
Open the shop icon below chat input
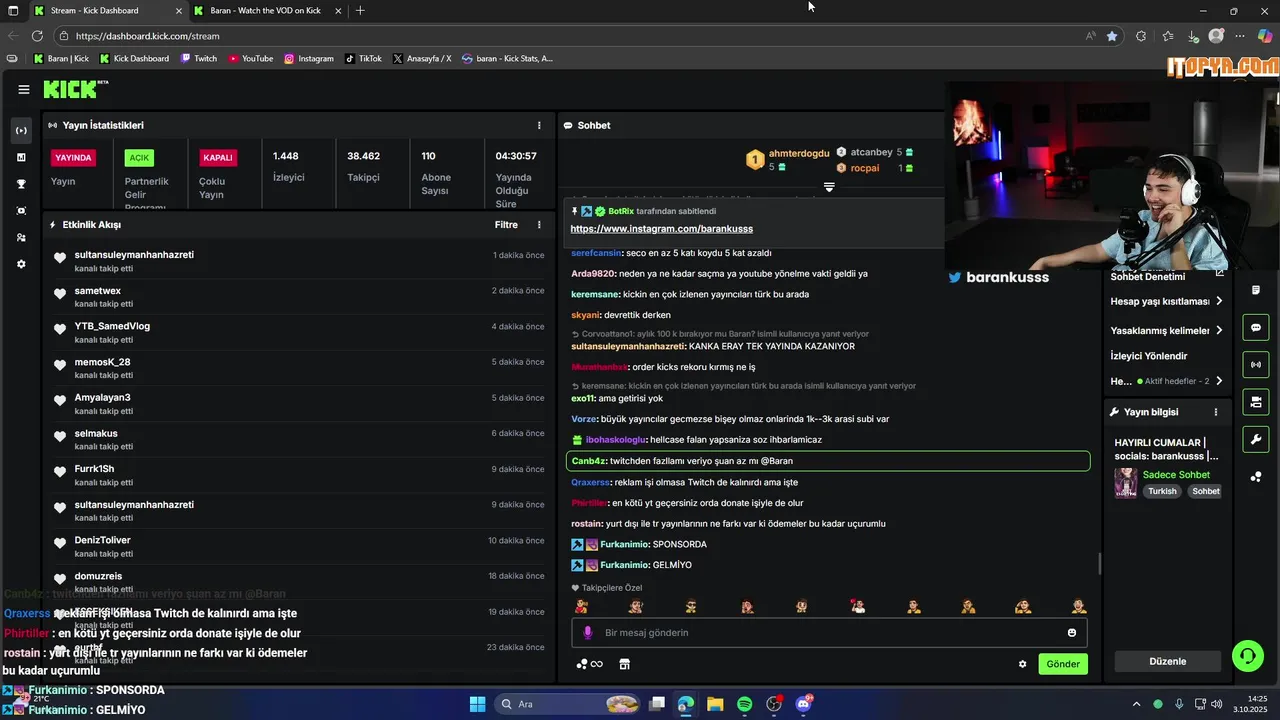625,664
